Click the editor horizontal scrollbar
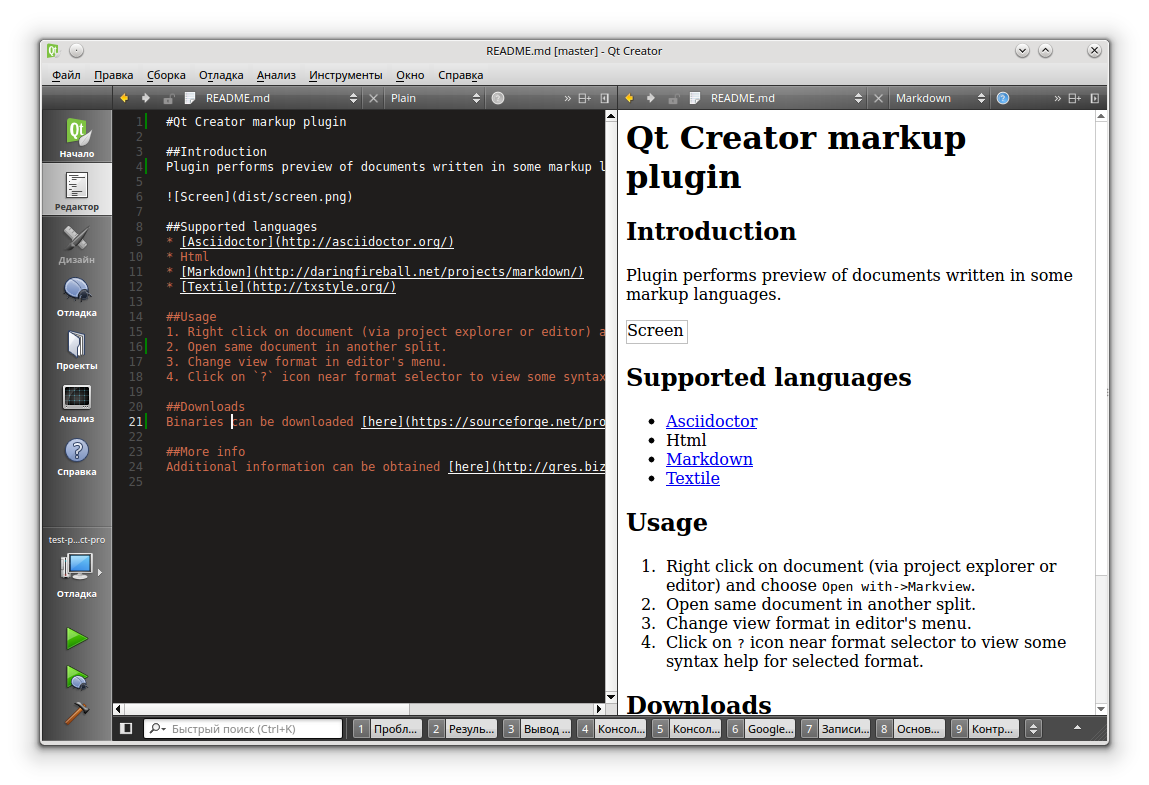 pos(359,709)
